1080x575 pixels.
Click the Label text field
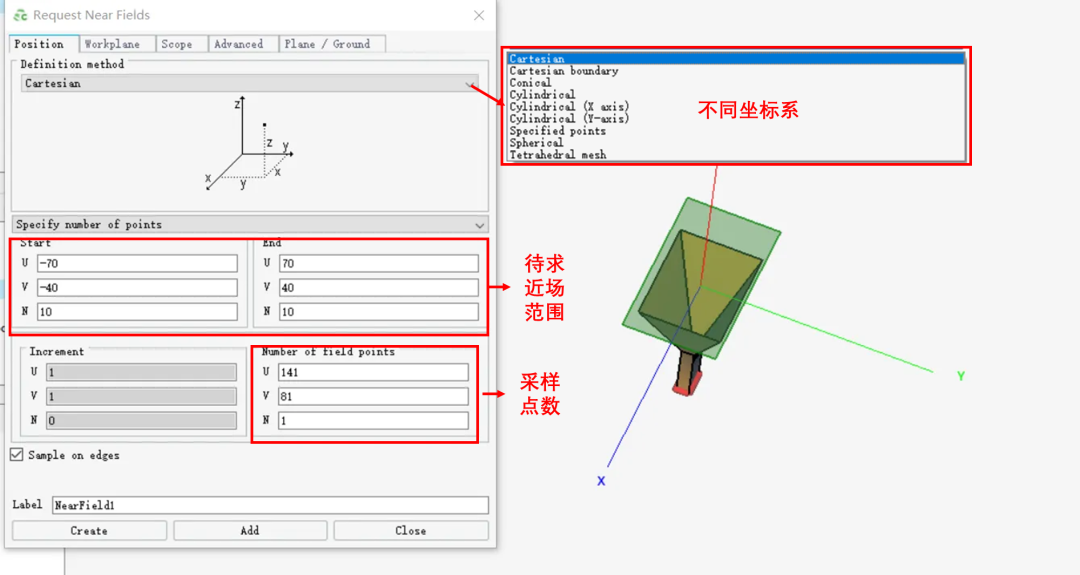(x=270, y=505)
